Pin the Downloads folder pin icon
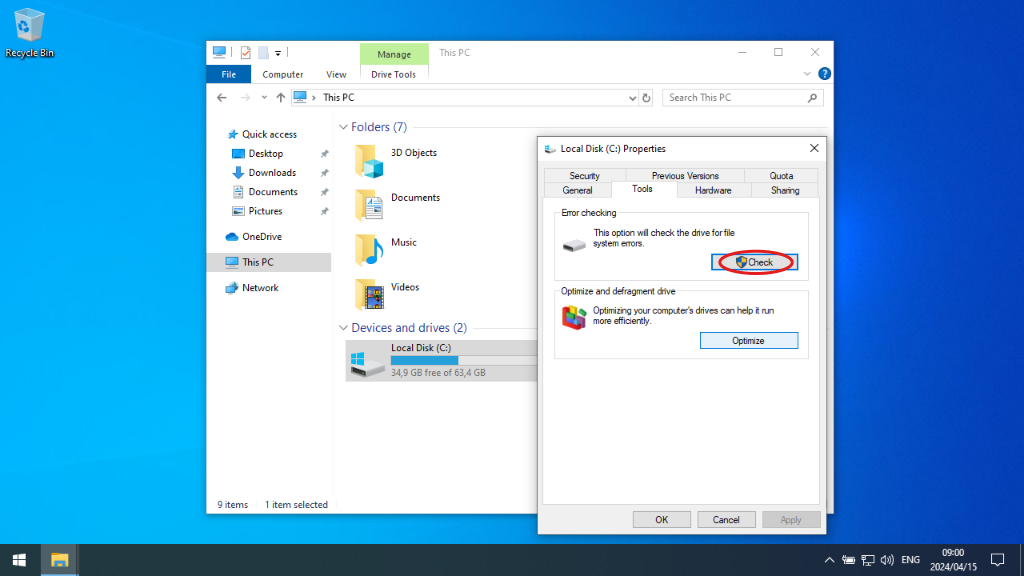This screenshot has width=1024, height=576. click(324, 172)
